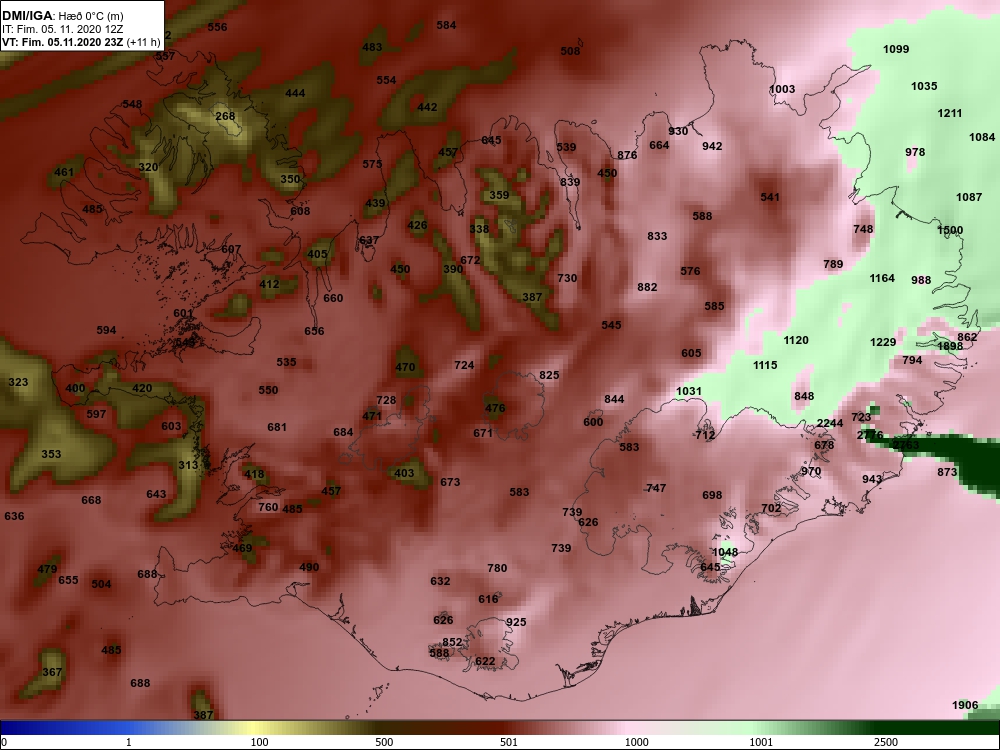Click the map value '1035'

coord(924,86)
